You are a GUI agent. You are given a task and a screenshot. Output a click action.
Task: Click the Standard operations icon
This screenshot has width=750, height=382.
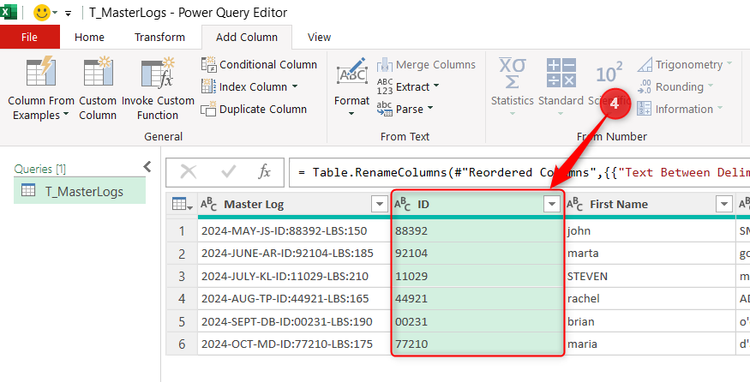point(561,73)
